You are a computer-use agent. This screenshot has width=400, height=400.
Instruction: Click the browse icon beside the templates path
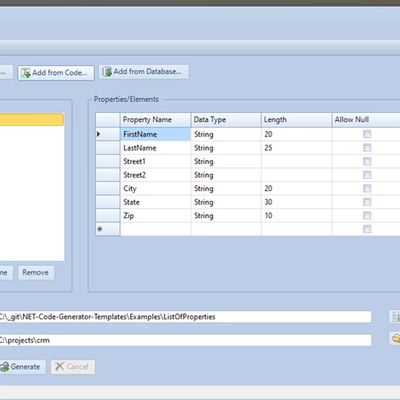[395, 317]
